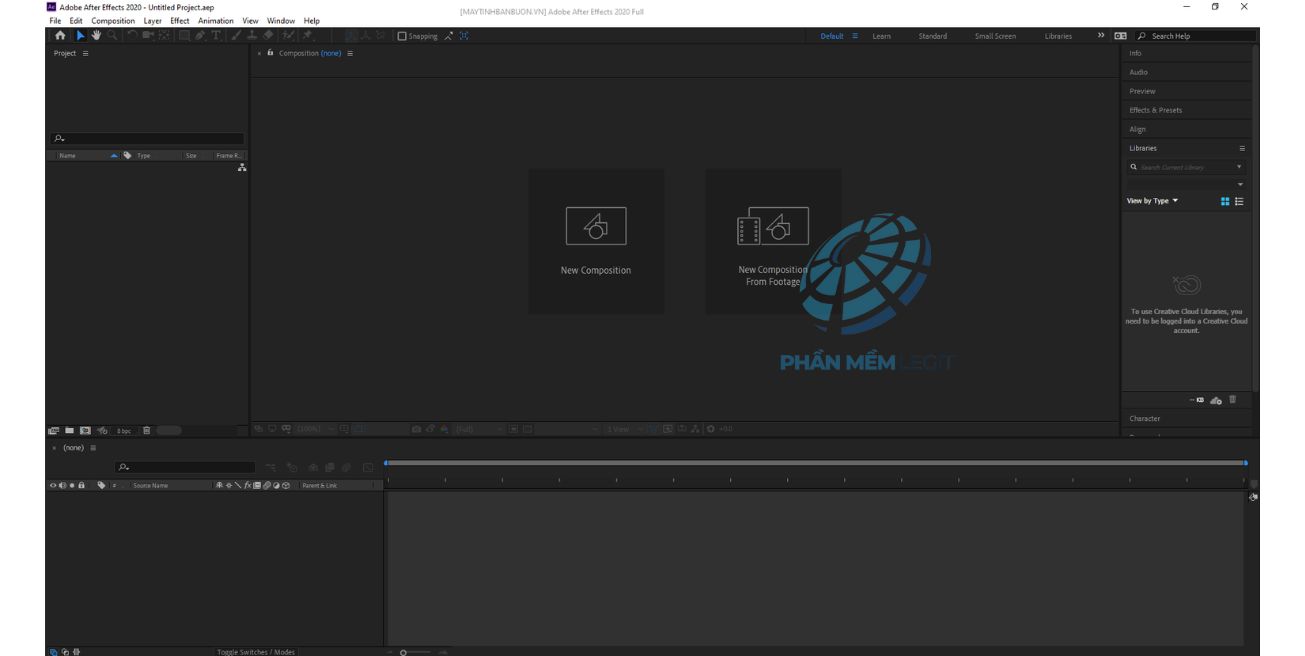The width and height of the screenshot is (1305, 656).
Task: Enable the Snapping checkbox
Action: (402, 36)
